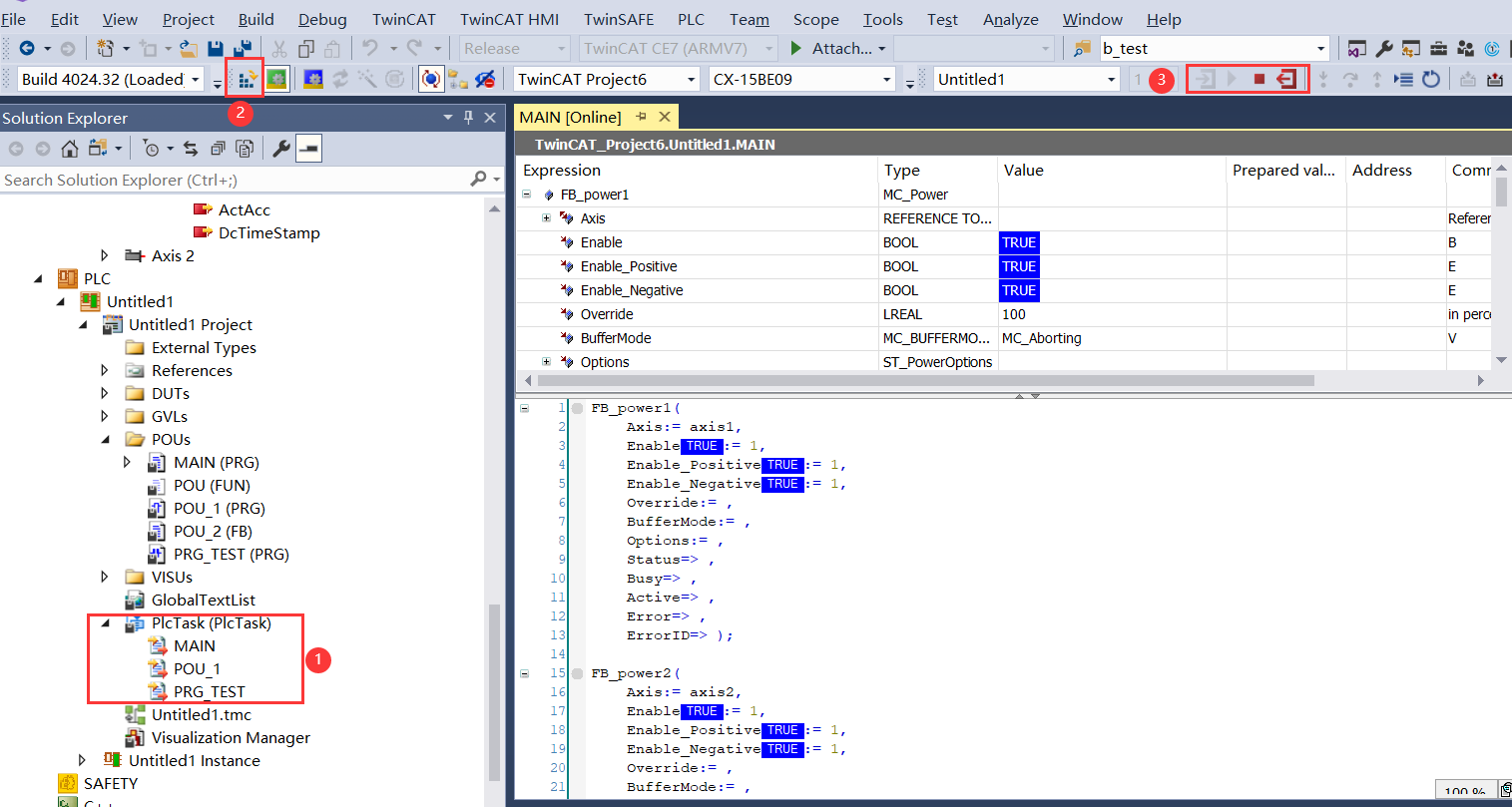The height and width of the screenshot is (807, 1512).
Task: Click the Find in Files icon
Action: 1082,48
